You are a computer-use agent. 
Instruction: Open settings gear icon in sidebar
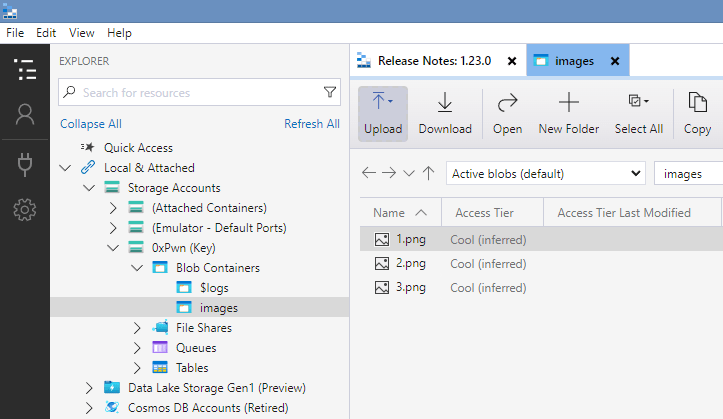point(25,210)
